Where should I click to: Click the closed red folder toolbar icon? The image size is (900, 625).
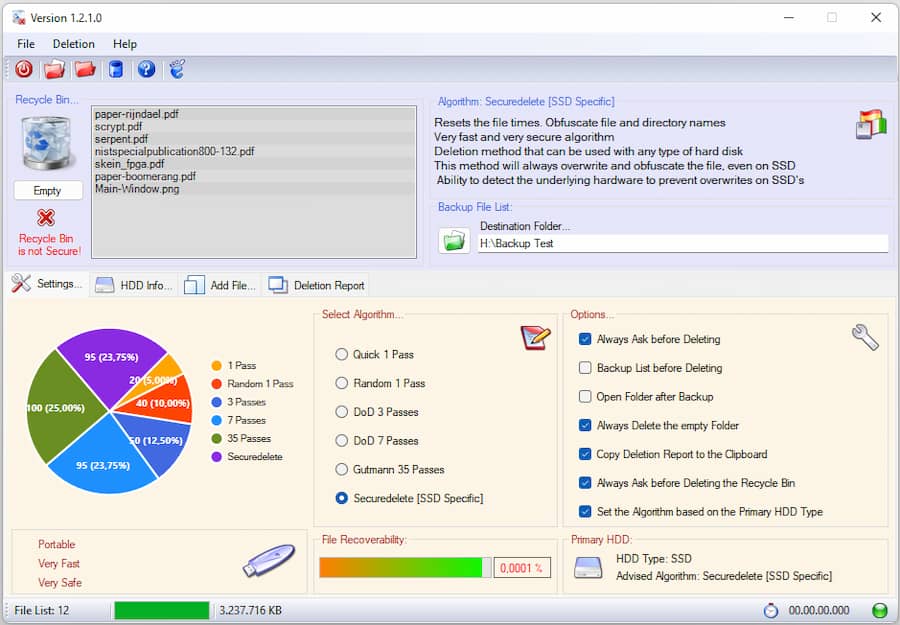[85, 69]
